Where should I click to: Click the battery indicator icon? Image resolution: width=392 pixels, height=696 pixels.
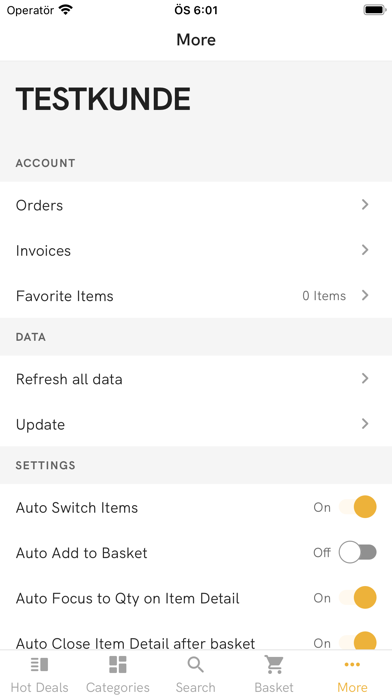click(375, 10)
